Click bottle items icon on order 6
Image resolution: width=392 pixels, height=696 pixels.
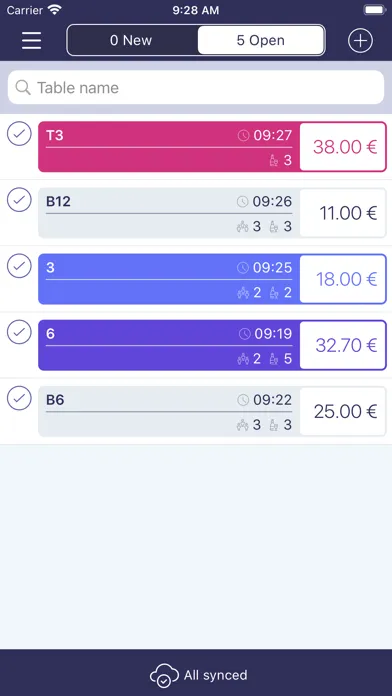(274, 359)
